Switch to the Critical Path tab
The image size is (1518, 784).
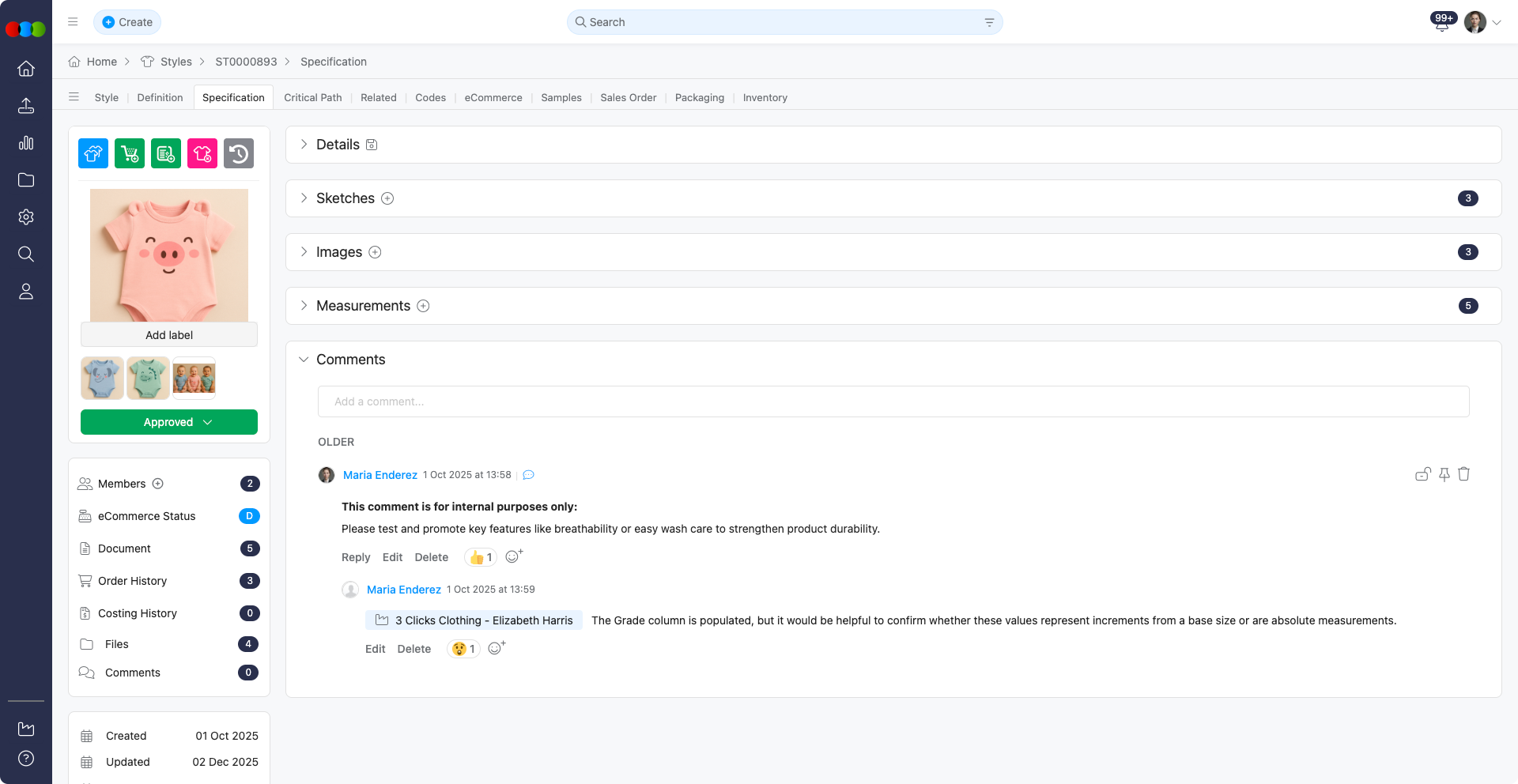(313, 97)
